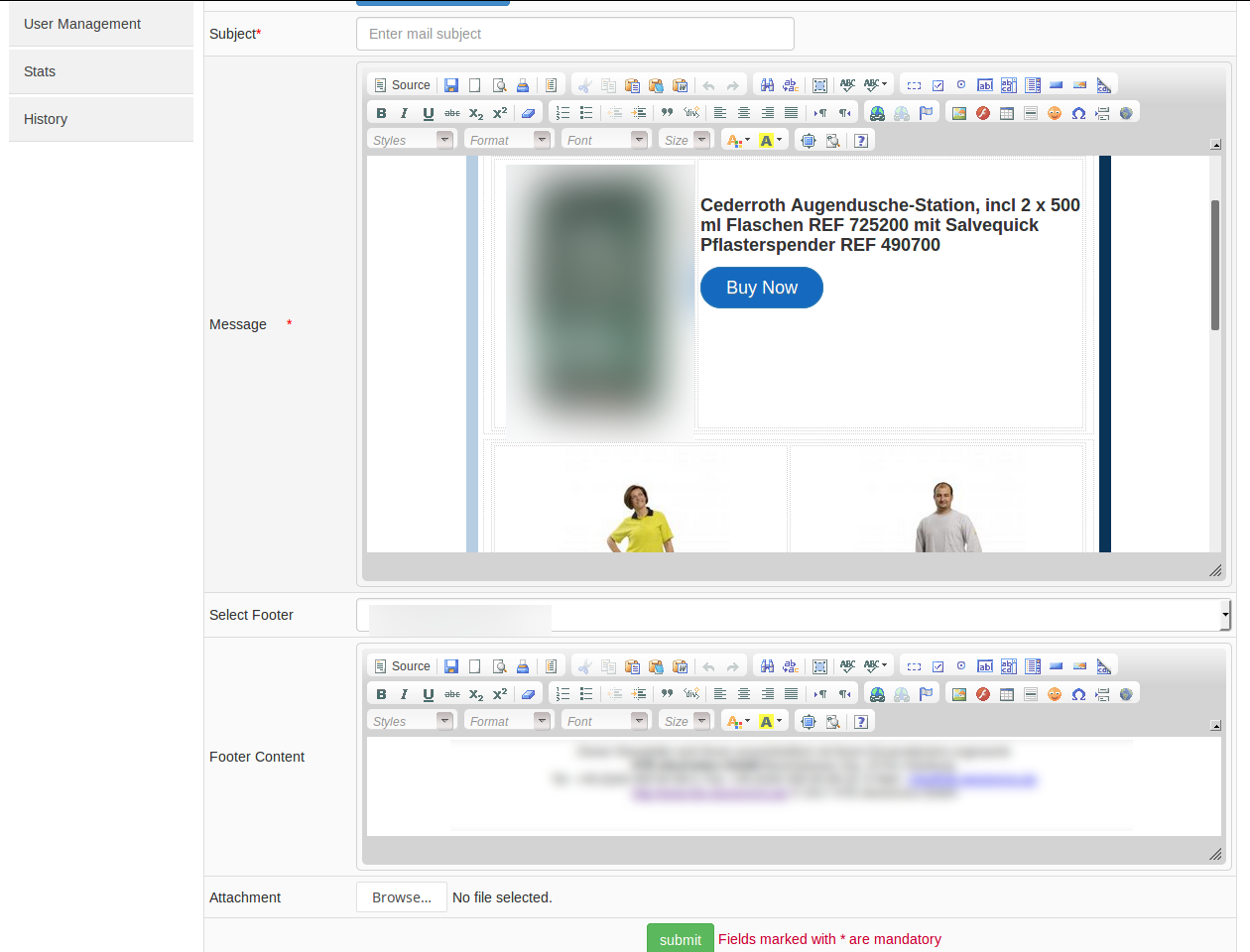Viewport: 1250px width, 952px height.
Task: Open Format dropdown in Footer Content editor
Action: [508, 721]
